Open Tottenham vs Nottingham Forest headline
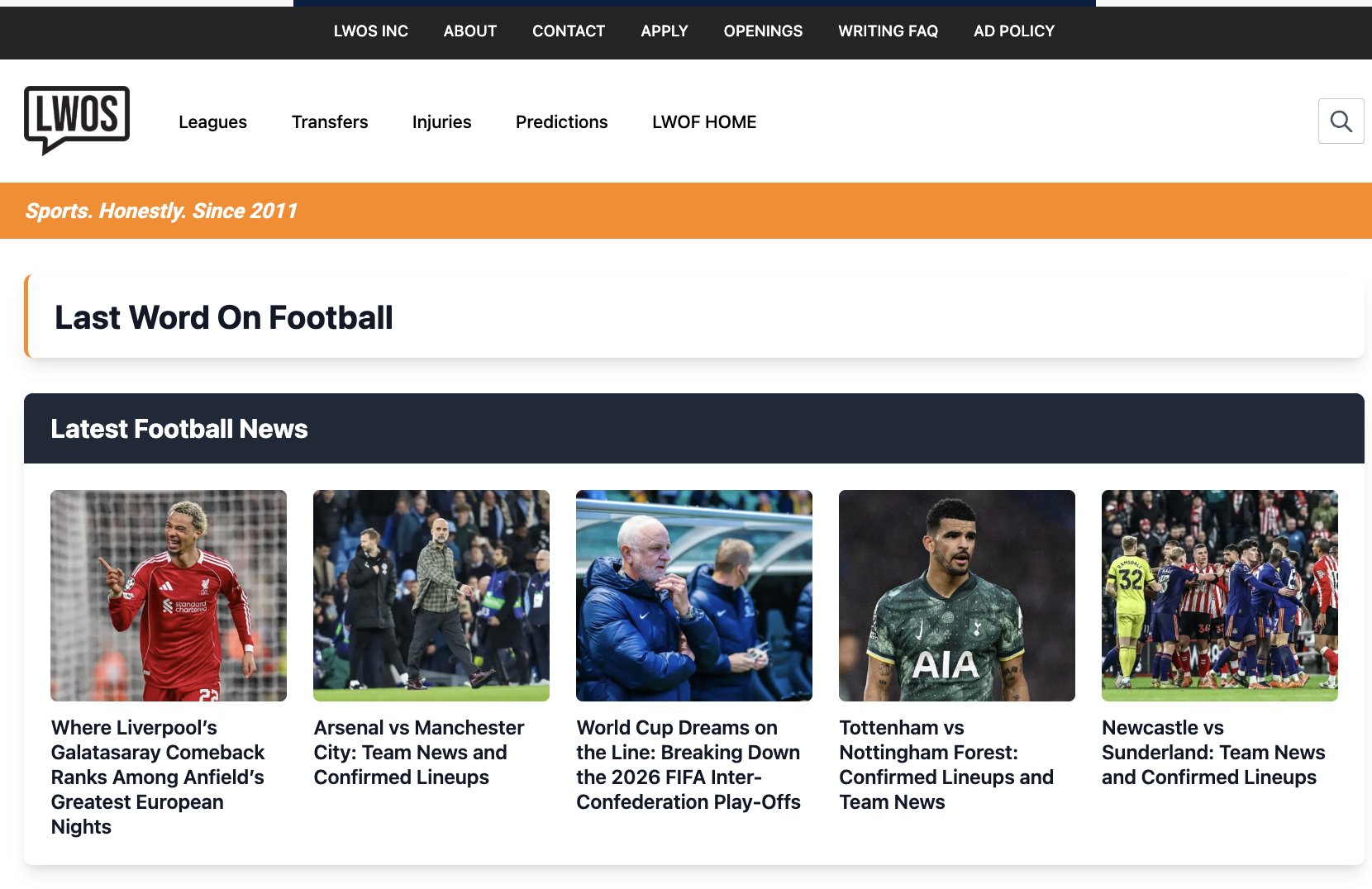This screenshot has width=1372, height=889. click(x=946, y=765)
